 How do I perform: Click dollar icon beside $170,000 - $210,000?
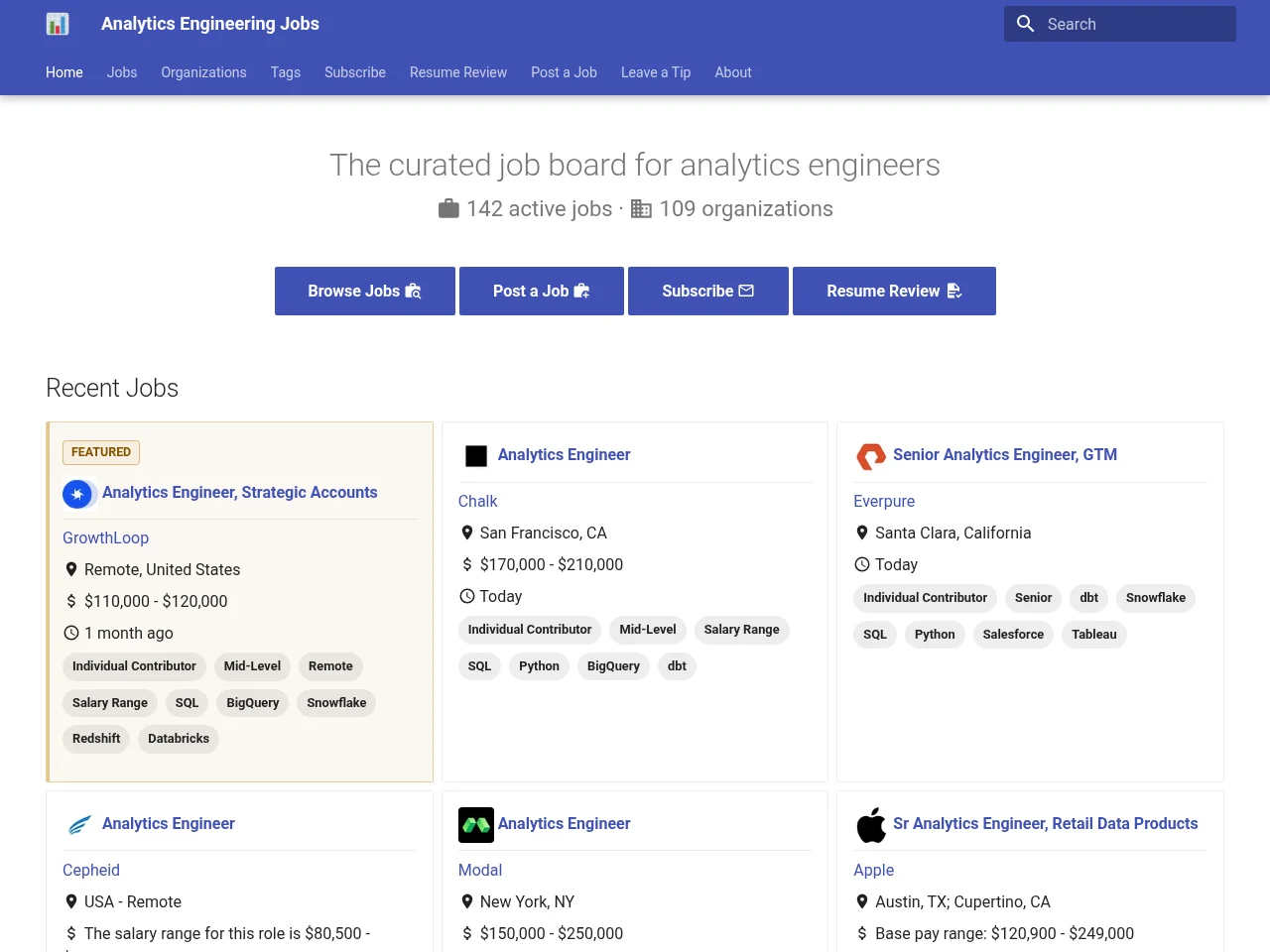pyautogui.click(x=467, y=564)
